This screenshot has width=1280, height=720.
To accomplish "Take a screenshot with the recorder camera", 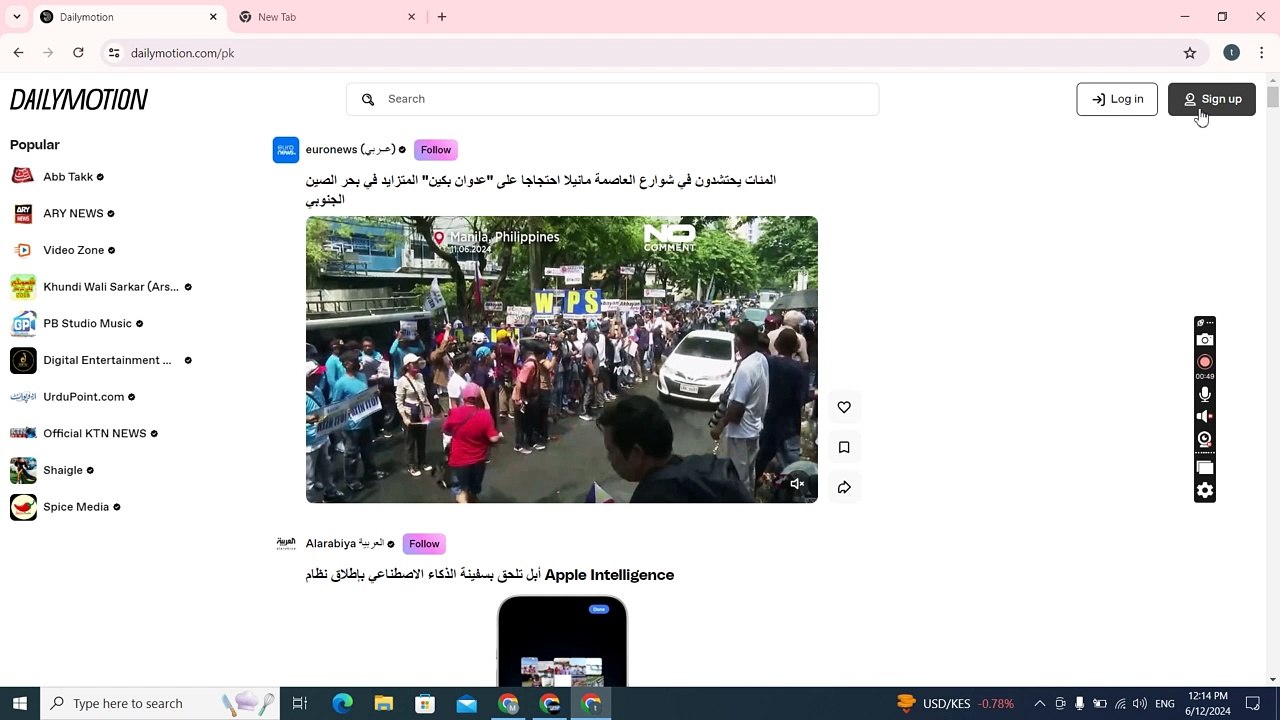I will click(1205, 340).
